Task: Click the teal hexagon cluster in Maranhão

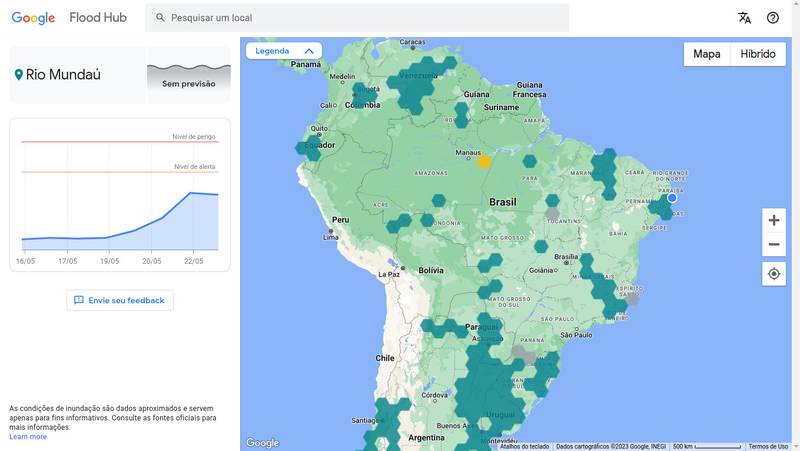Action: (x=605, y=173)
